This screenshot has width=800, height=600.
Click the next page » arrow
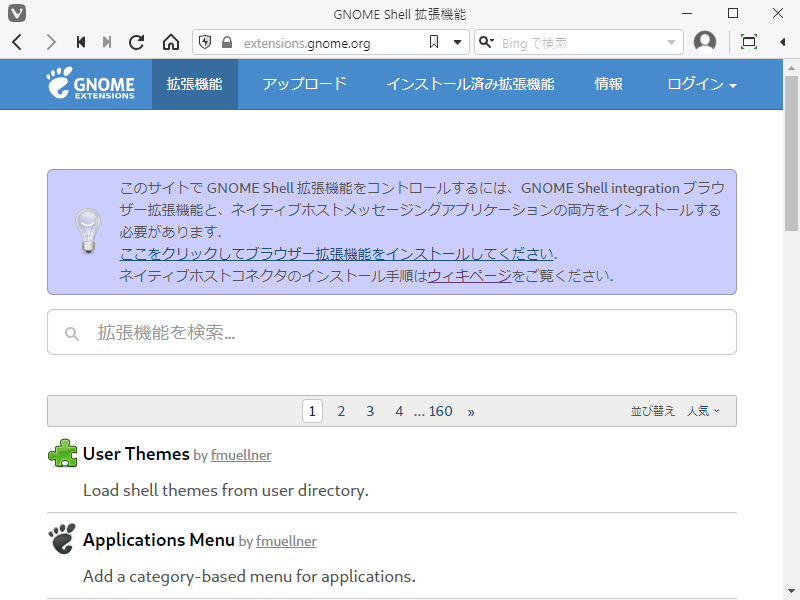[471, 412]
